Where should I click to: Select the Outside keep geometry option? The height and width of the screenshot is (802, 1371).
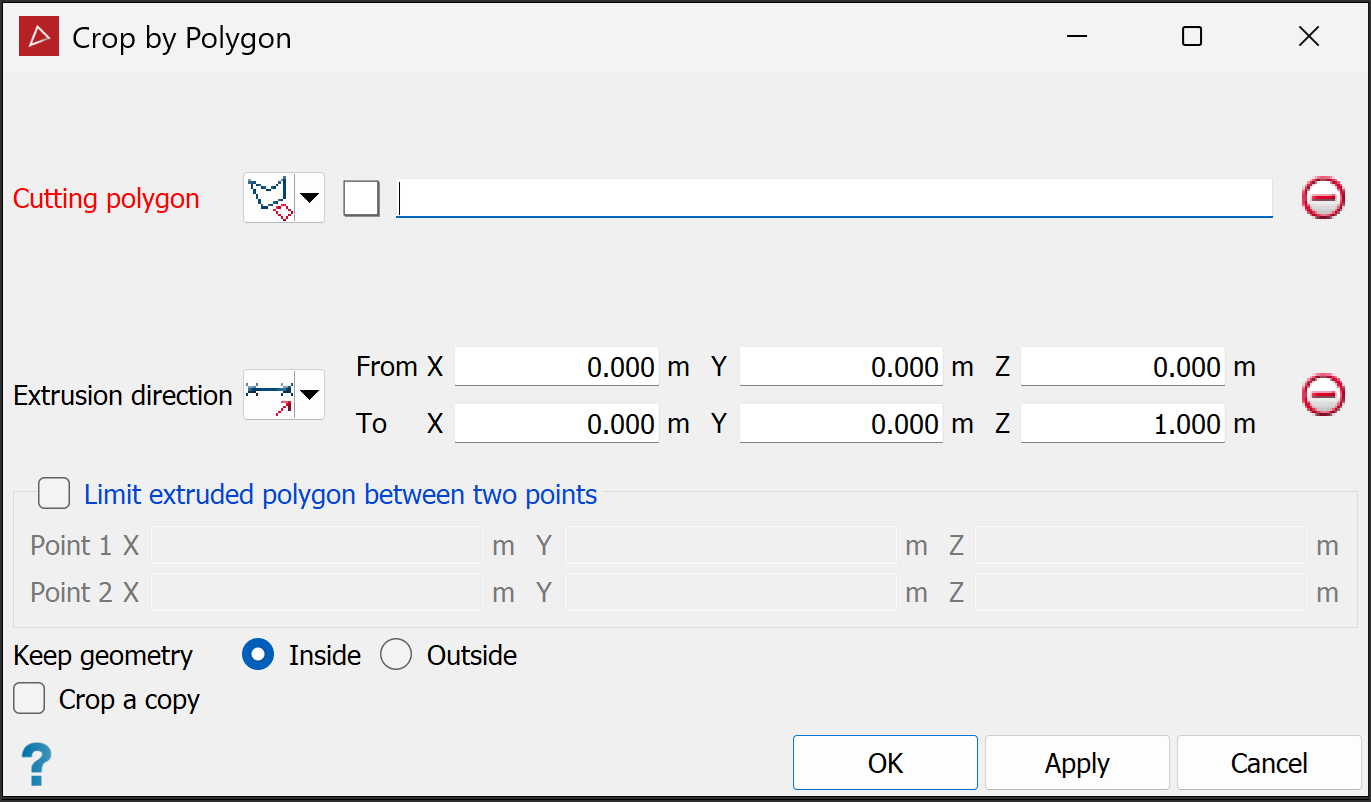(396, 656)
